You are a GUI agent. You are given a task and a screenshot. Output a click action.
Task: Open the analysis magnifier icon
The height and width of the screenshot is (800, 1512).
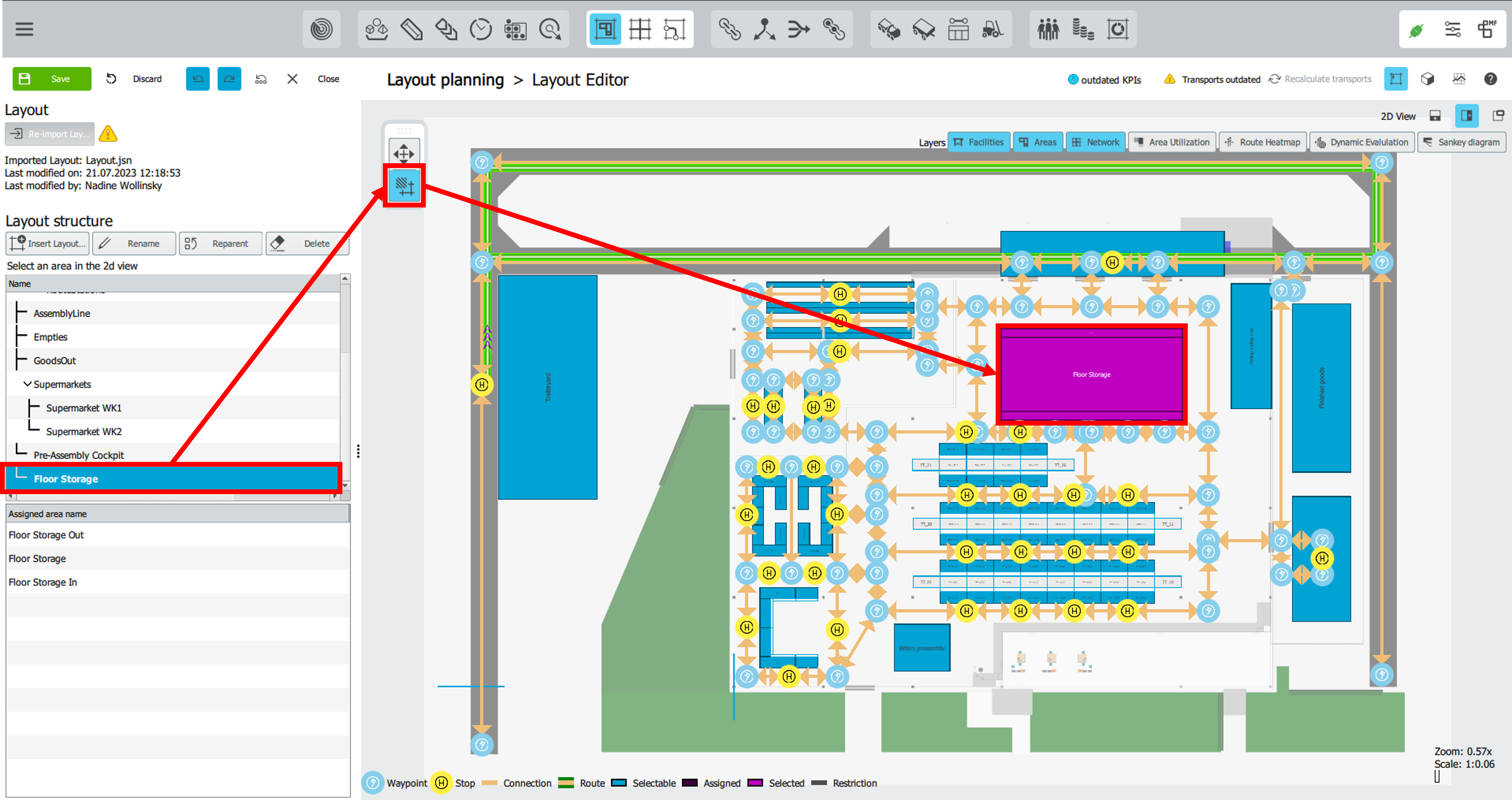550,29
